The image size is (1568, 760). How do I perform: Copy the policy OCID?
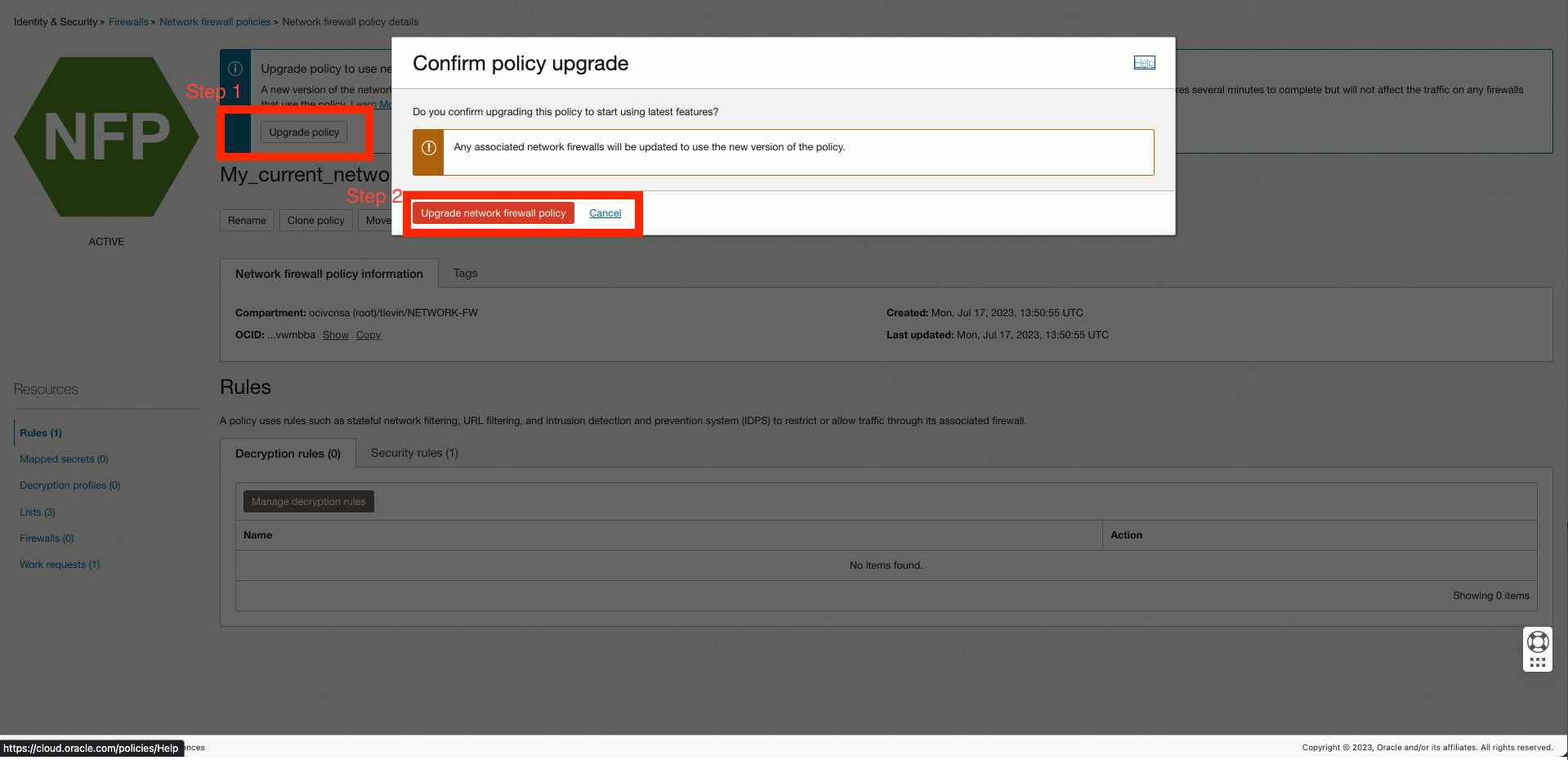[x=368, y=334]
